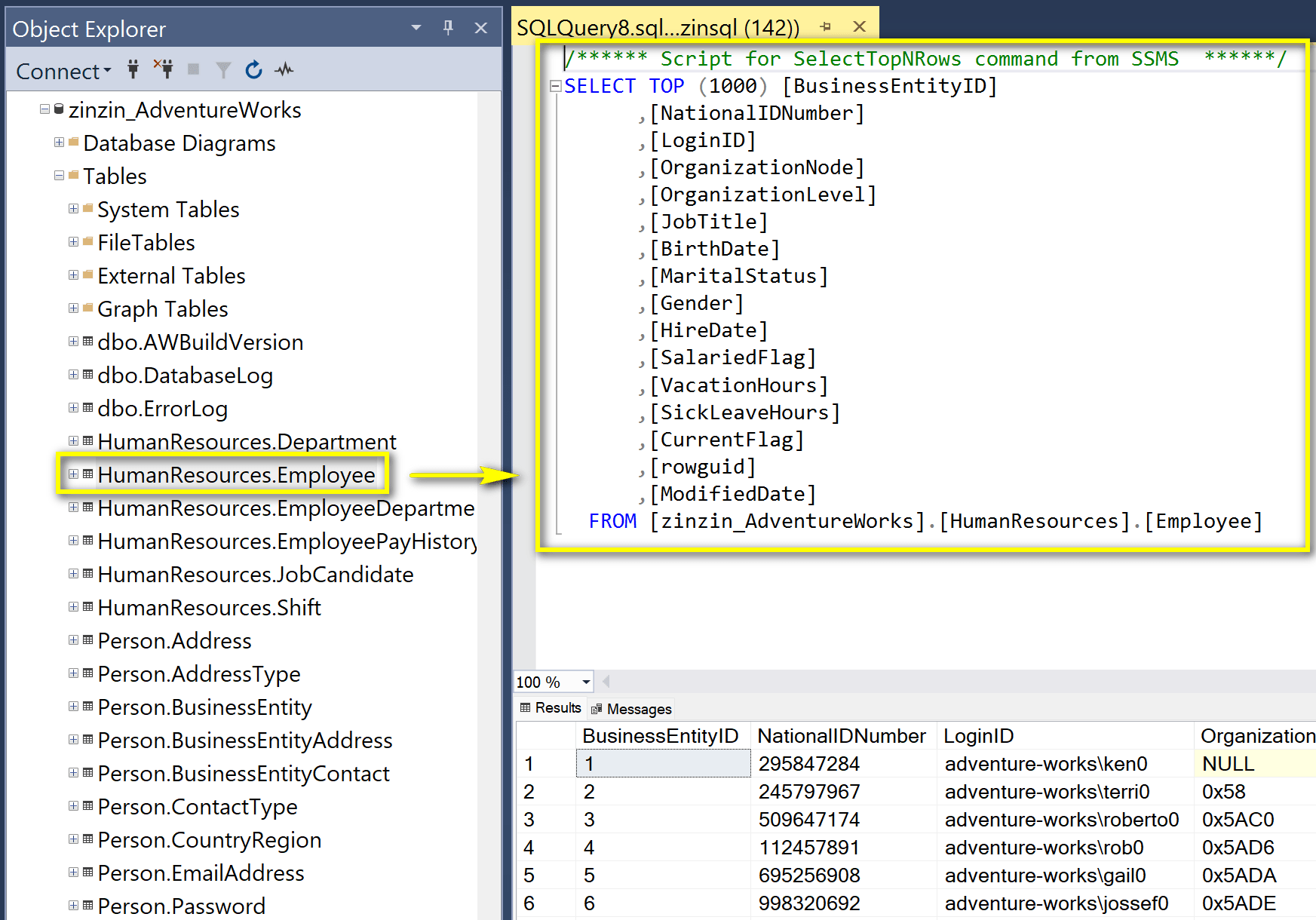Click the BusinessEntityID column header
The height and width of the screenshot is (920, 1316).
coord(663,736)
